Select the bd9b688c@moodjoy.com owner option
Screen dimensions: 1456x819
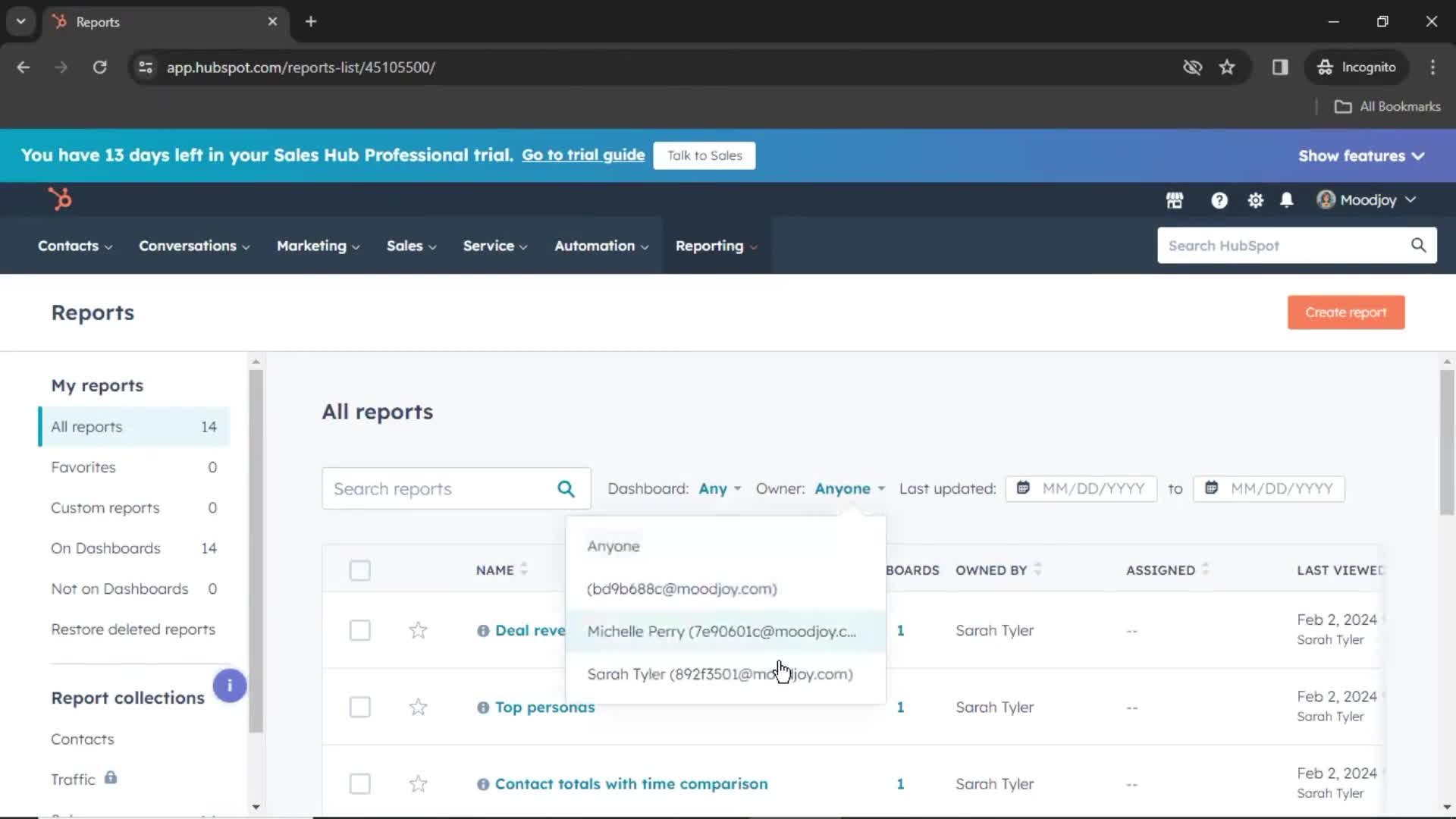click(726, 588)
